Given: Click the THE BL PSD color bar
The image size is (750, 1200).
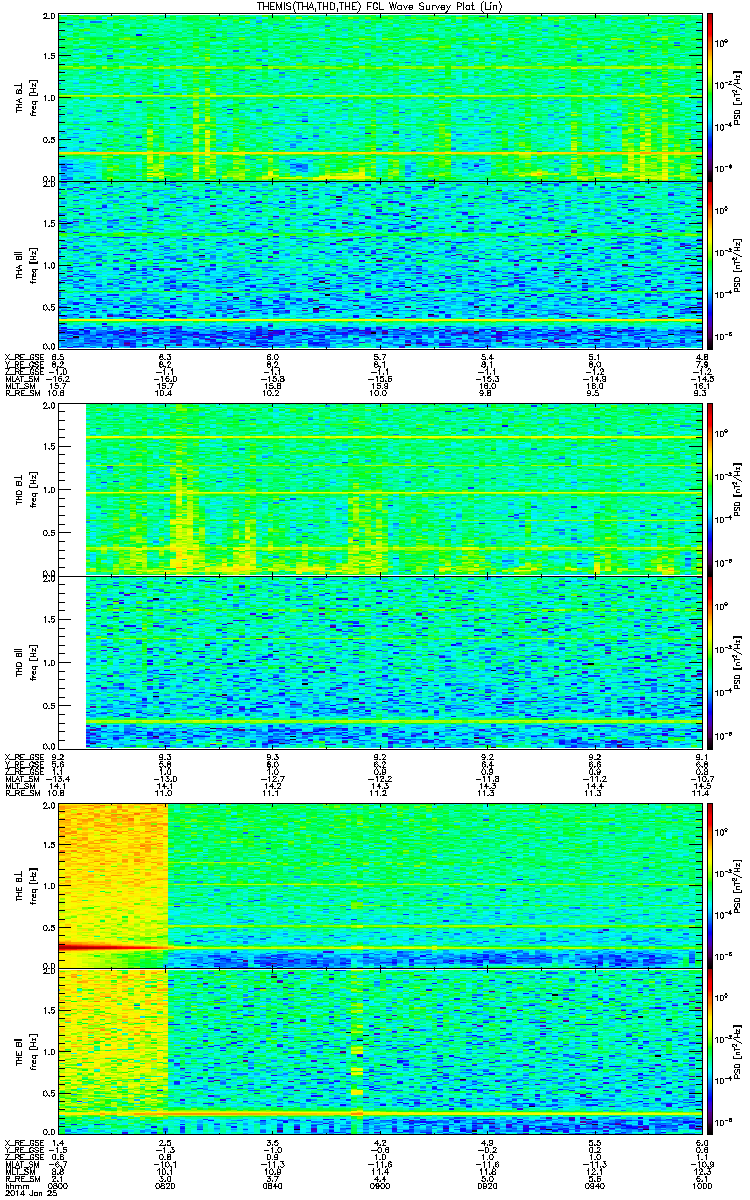Looking at the screenshot, I should [x=711, y=885].
